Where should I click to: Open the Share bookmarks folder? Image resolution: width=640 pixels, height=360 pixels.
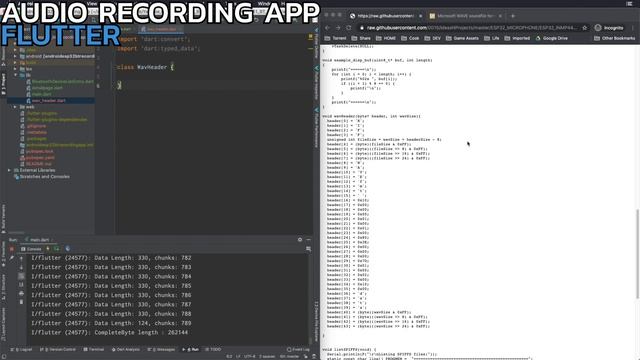coord(361,38)
